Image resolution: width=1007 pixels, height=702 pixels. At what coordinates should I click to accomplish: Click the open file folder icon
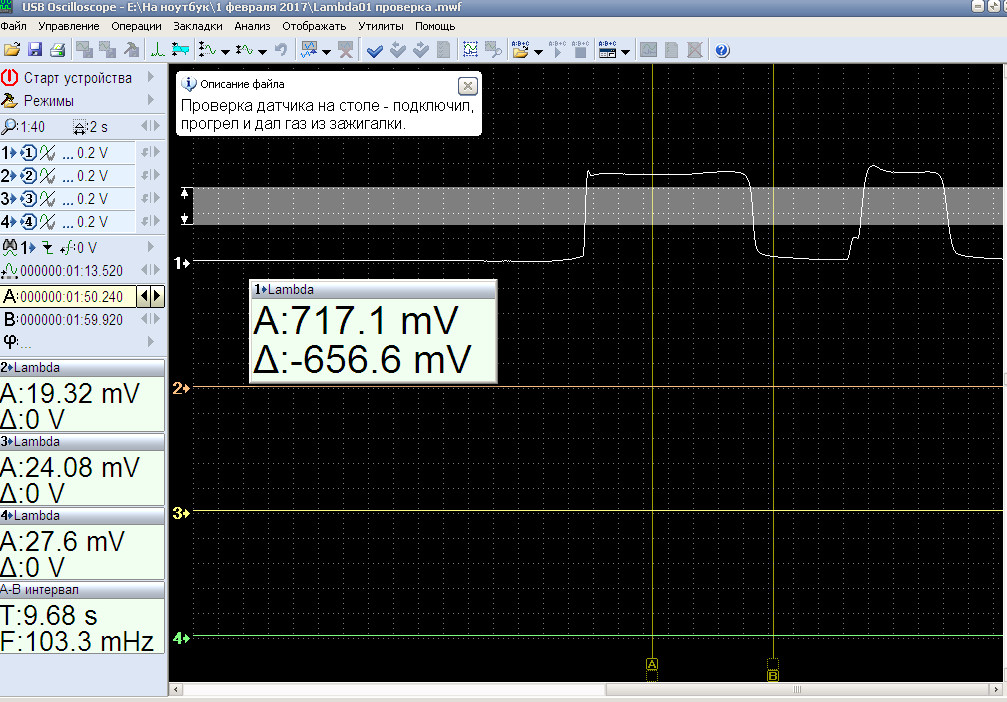click(12, 49)
